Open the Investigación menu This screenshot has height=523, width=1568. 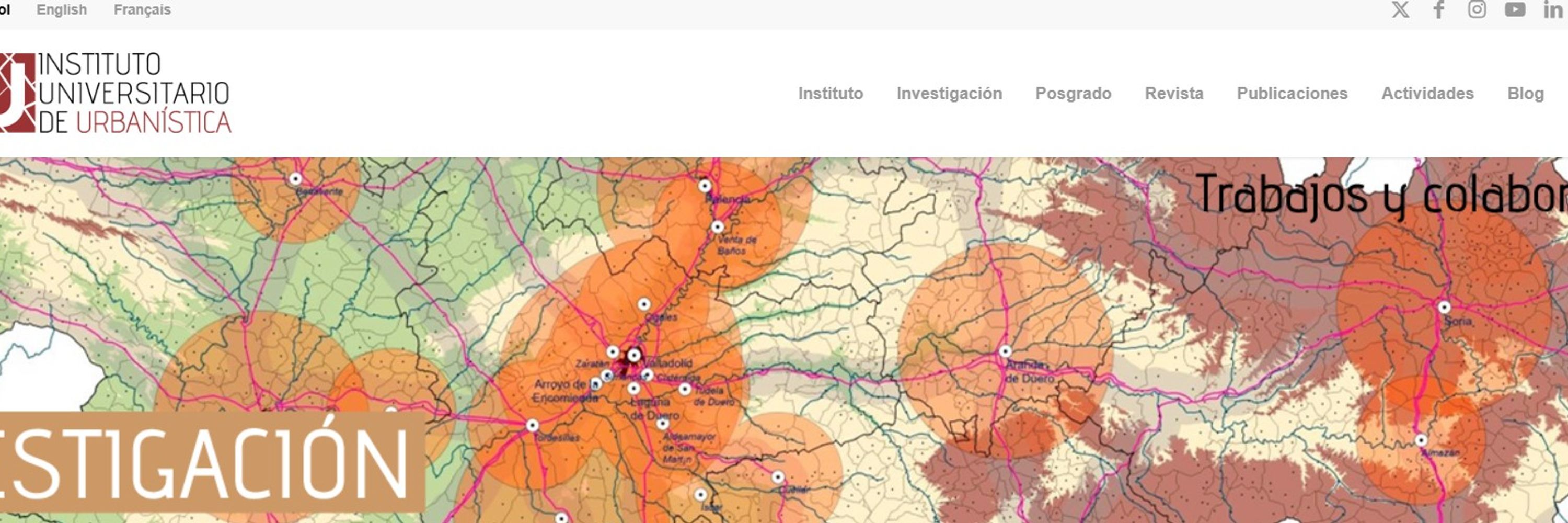[x=949, y=93]
